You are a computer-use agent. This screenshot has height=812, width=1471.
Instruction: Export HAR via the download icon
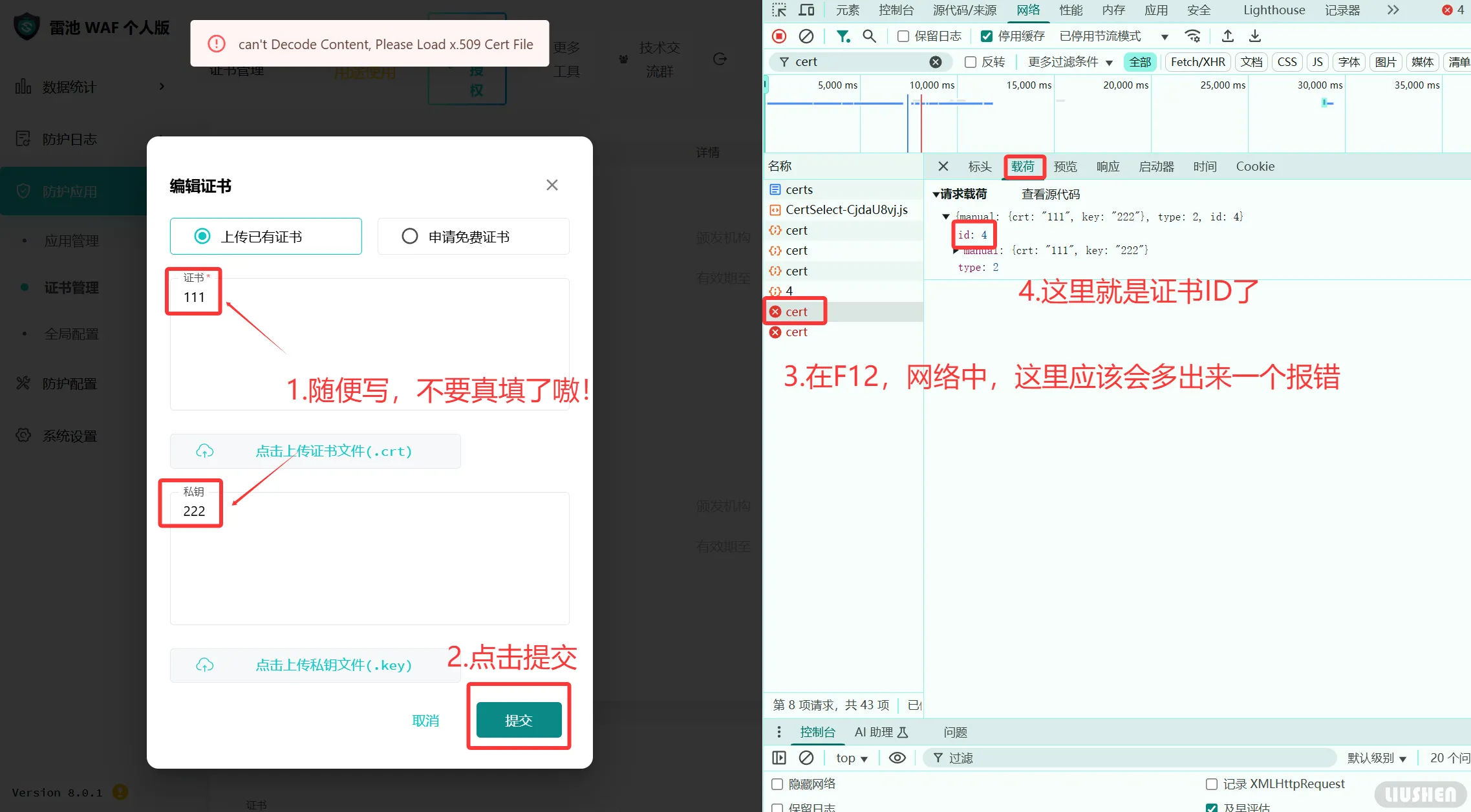click(x=1254, y=36)
